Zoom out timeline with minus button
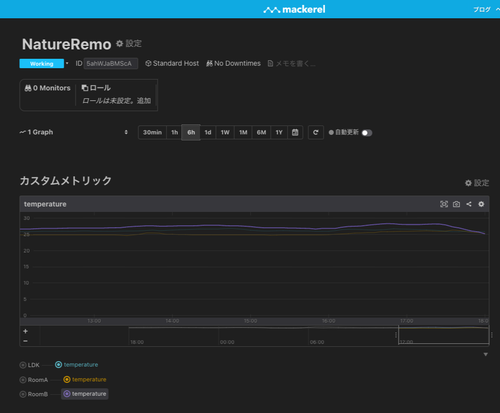 pyautogui.click(x=25, y=341)
